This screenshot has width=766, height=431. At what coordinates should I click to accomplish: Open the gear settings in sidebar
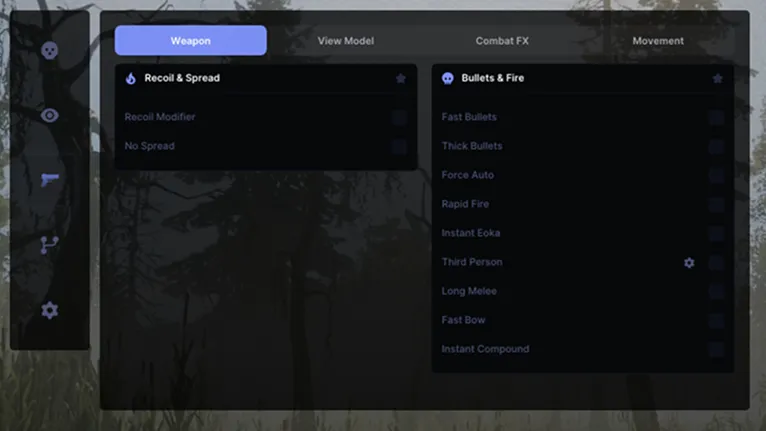tap(49, 310)
